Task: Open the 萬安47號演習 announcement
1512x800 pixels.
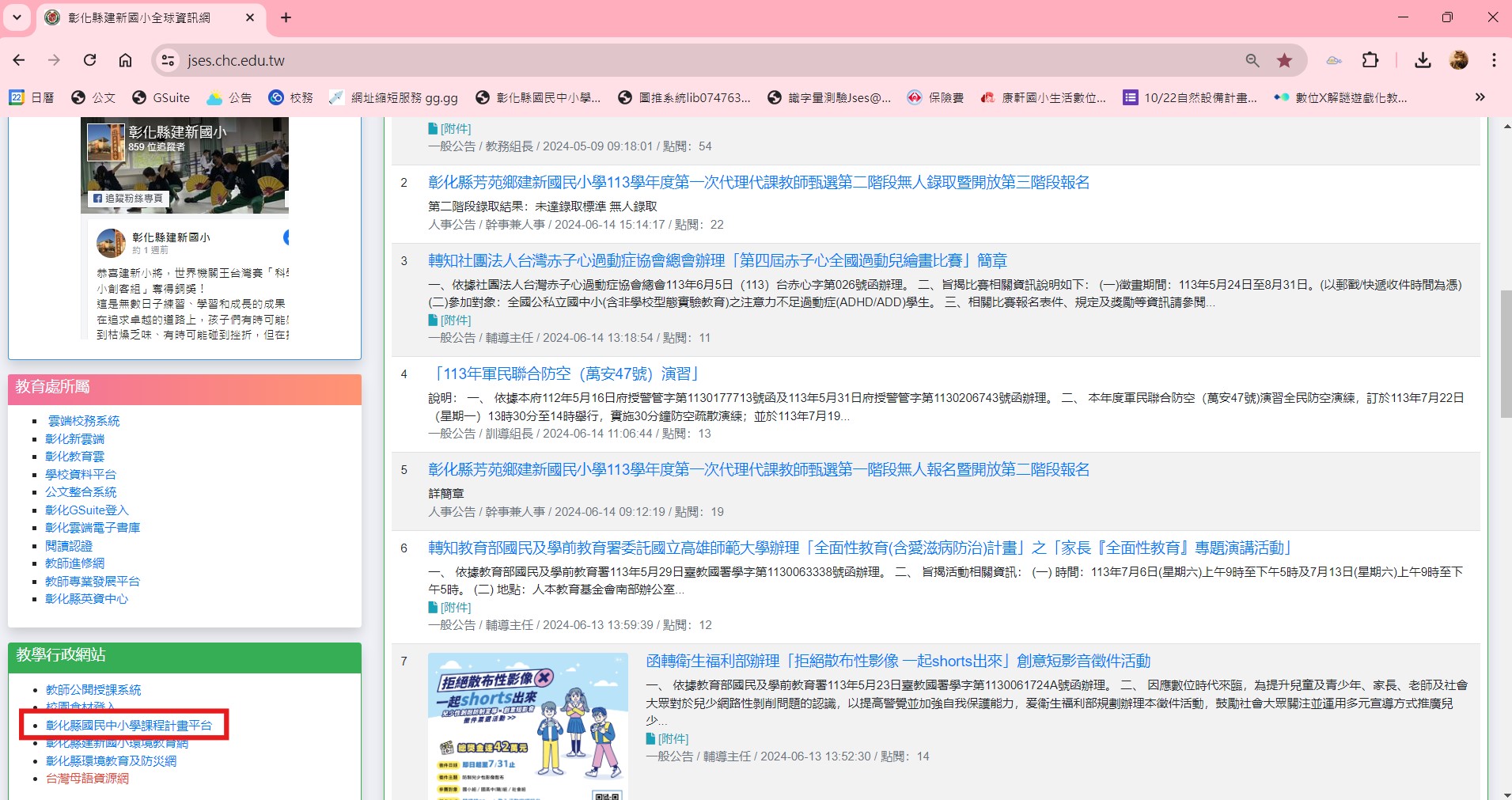Action: 565,373
